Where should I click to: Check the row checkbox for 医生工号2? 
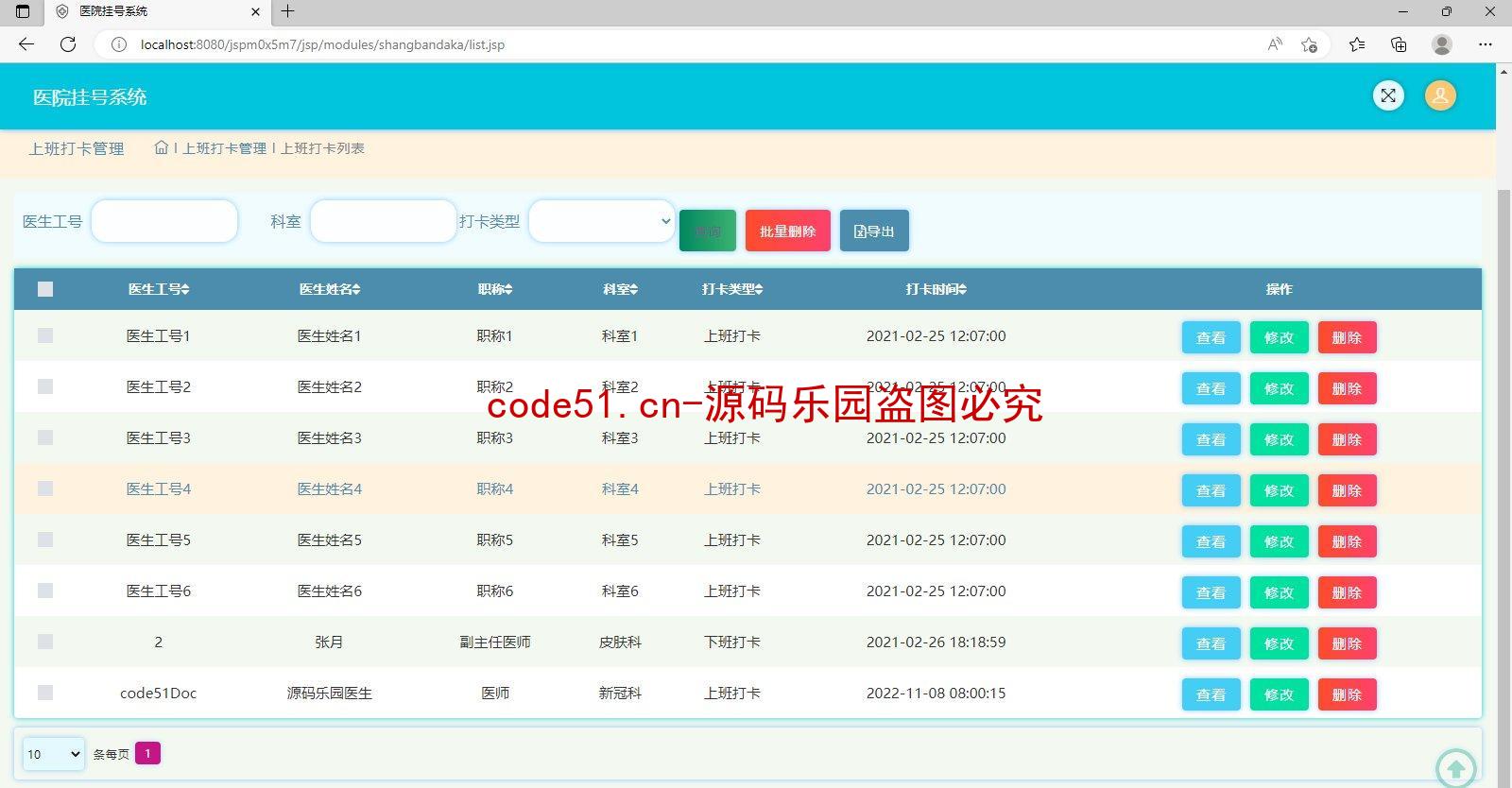coord(45,386)
